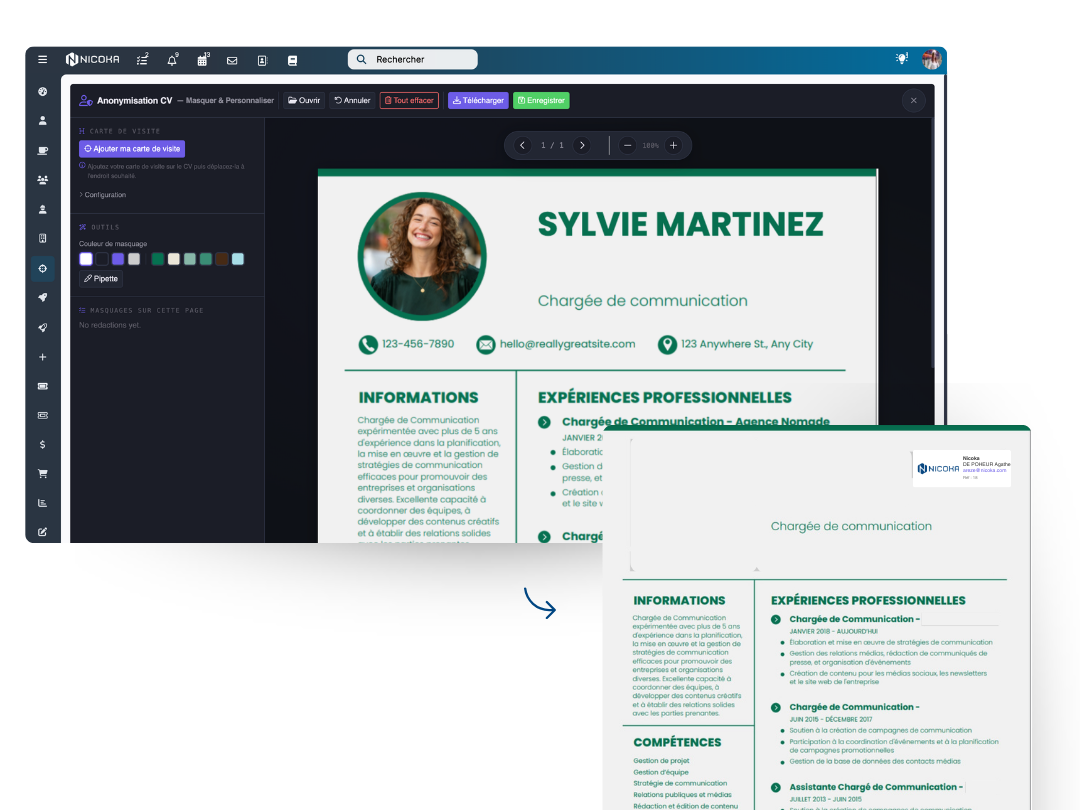Screen dimensions: 1080x810
Task: Click Tout effacer to clear all redactions
Action: [x=409, y=100]
